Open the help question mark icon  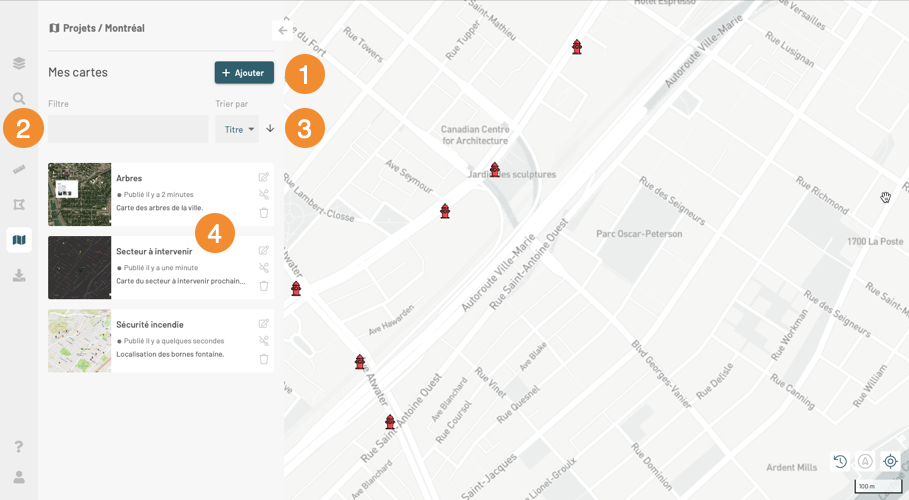tap(19, 446)
